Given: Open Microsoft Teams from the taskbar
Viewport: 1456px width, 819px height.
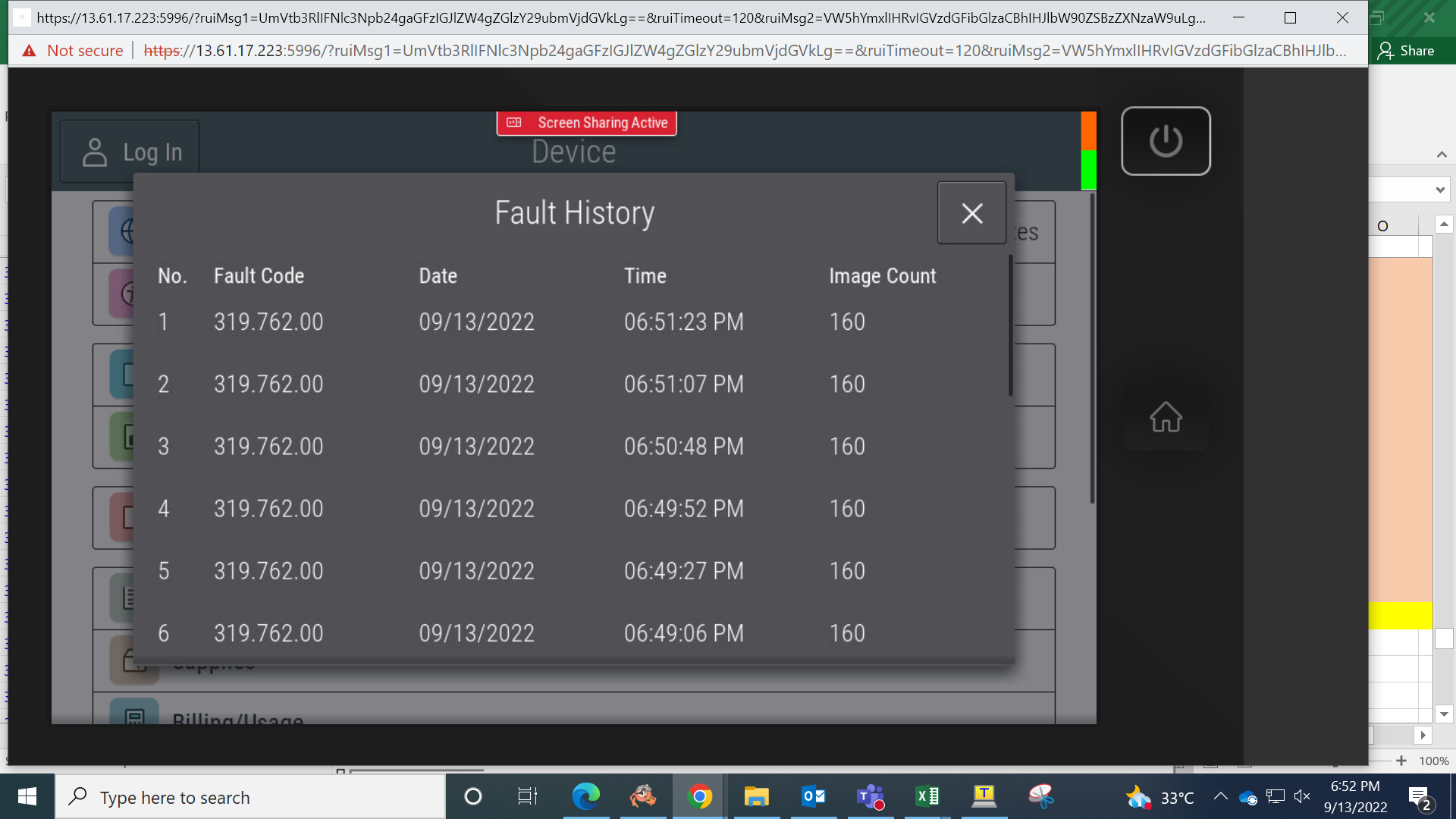Looking at the screenshot, I should point(870,796).
